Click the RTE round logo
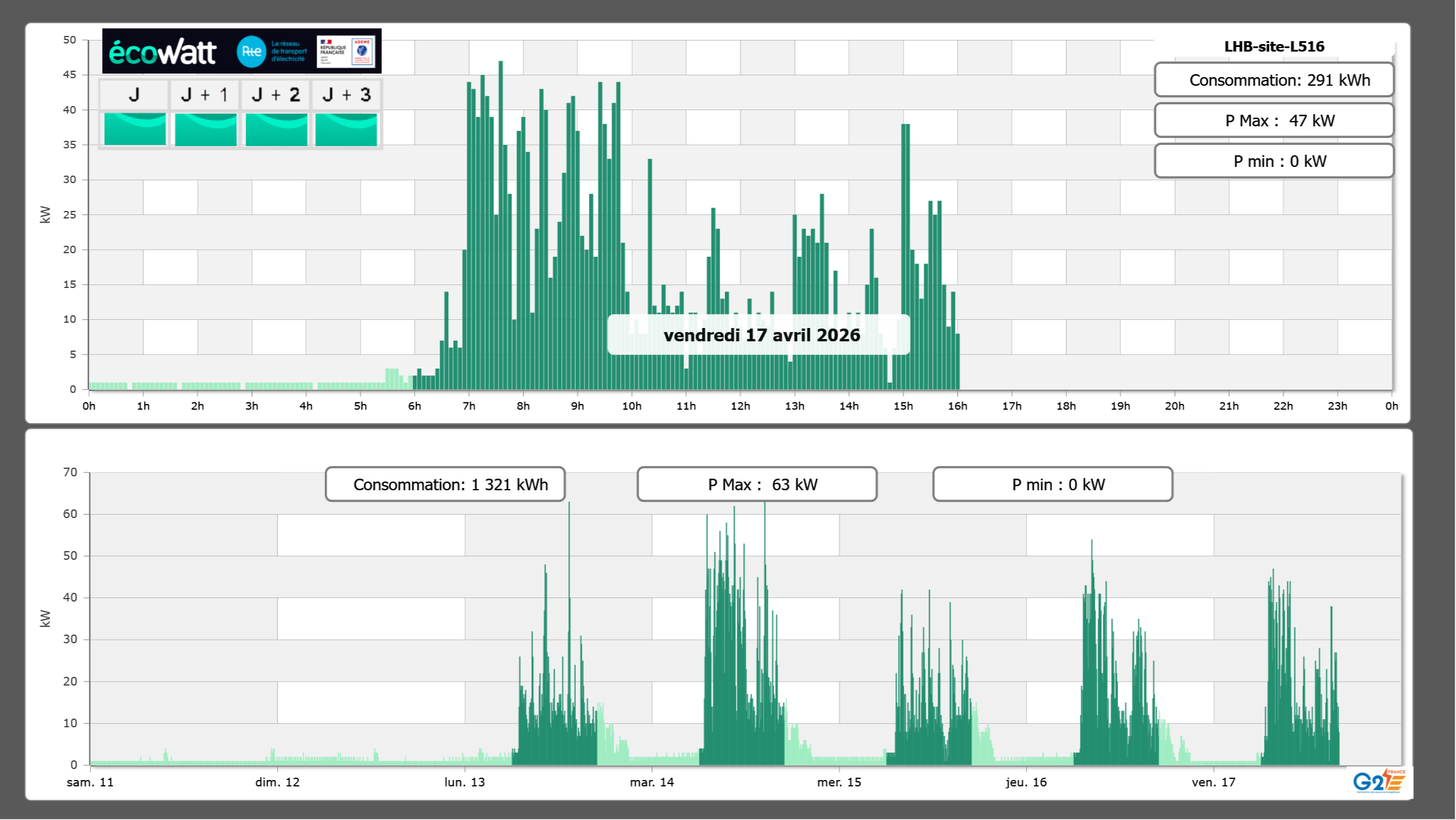The height and width of the screenshot is (820, 1456). pos(251,52)
